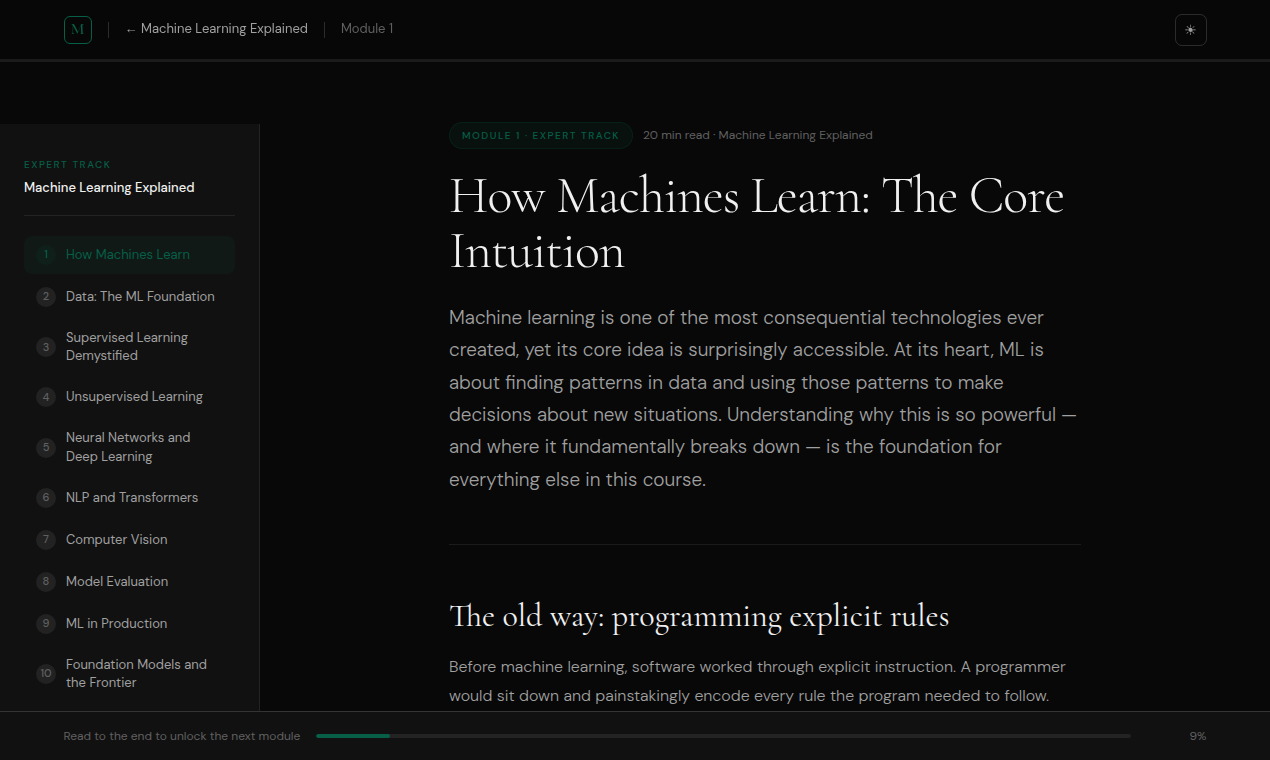Click the main heading How Machines Learn
This screenshot has height=760, width=1270.
coord(756,224)
